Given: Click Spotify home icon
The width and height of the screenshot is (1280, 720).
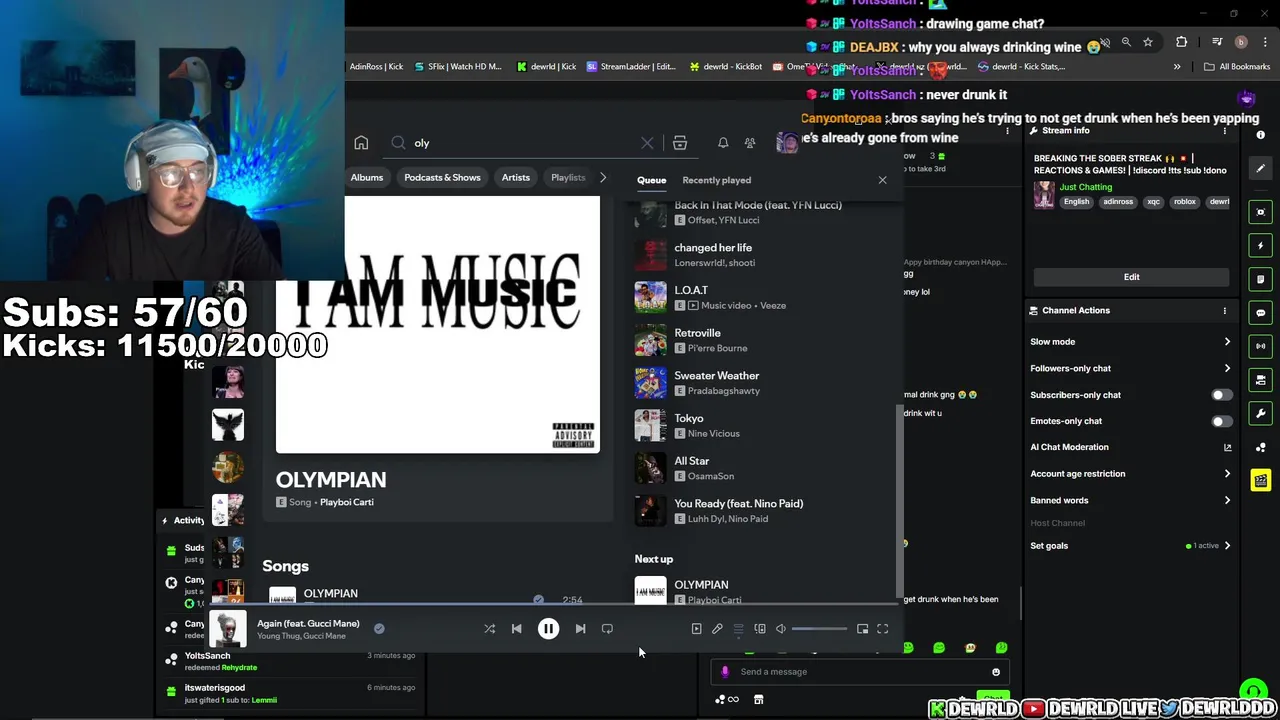Looking at the screenshot, I should point(361,143).
